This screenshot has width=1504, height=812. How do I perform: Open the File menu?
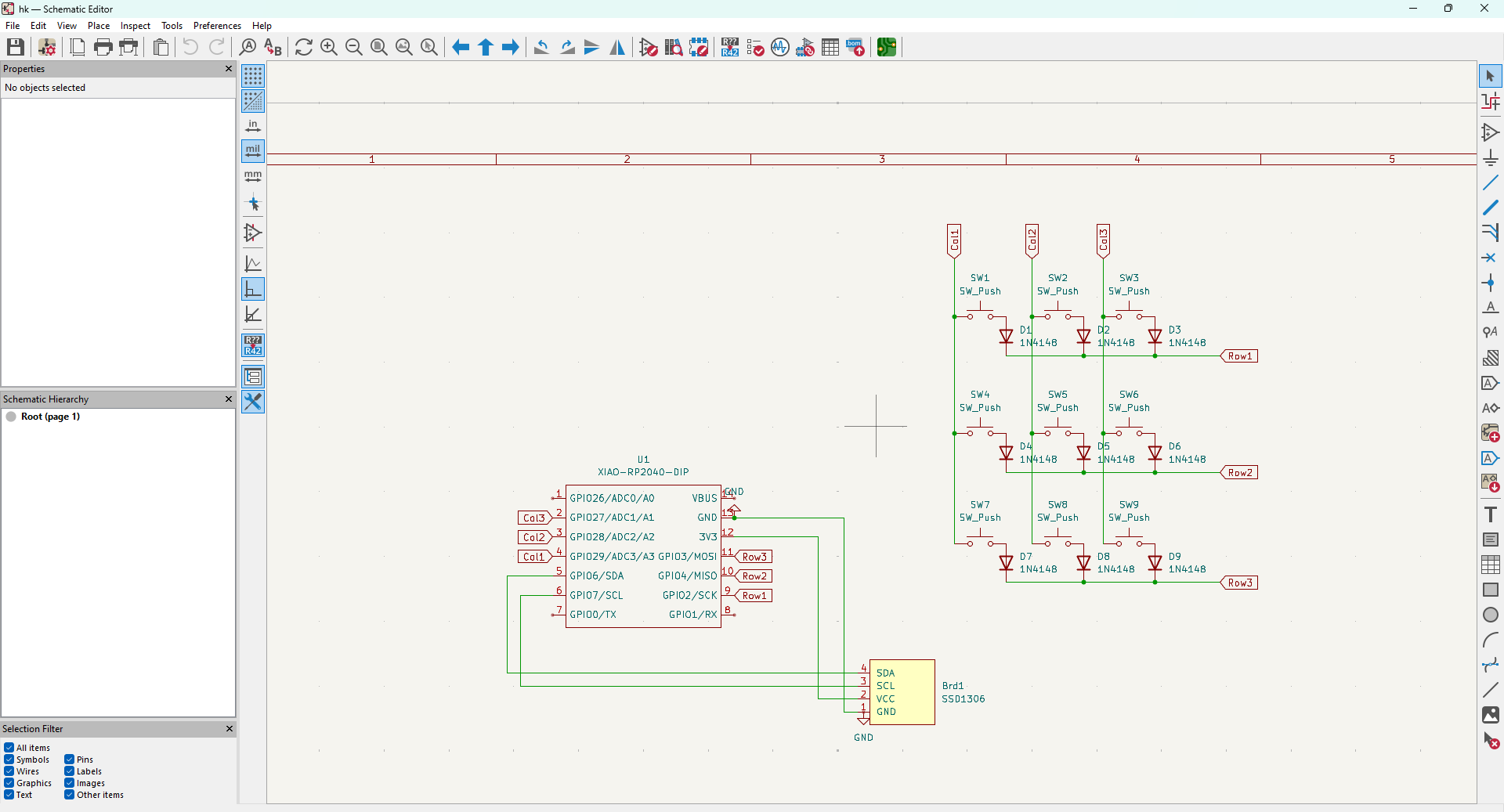point(13,26)
